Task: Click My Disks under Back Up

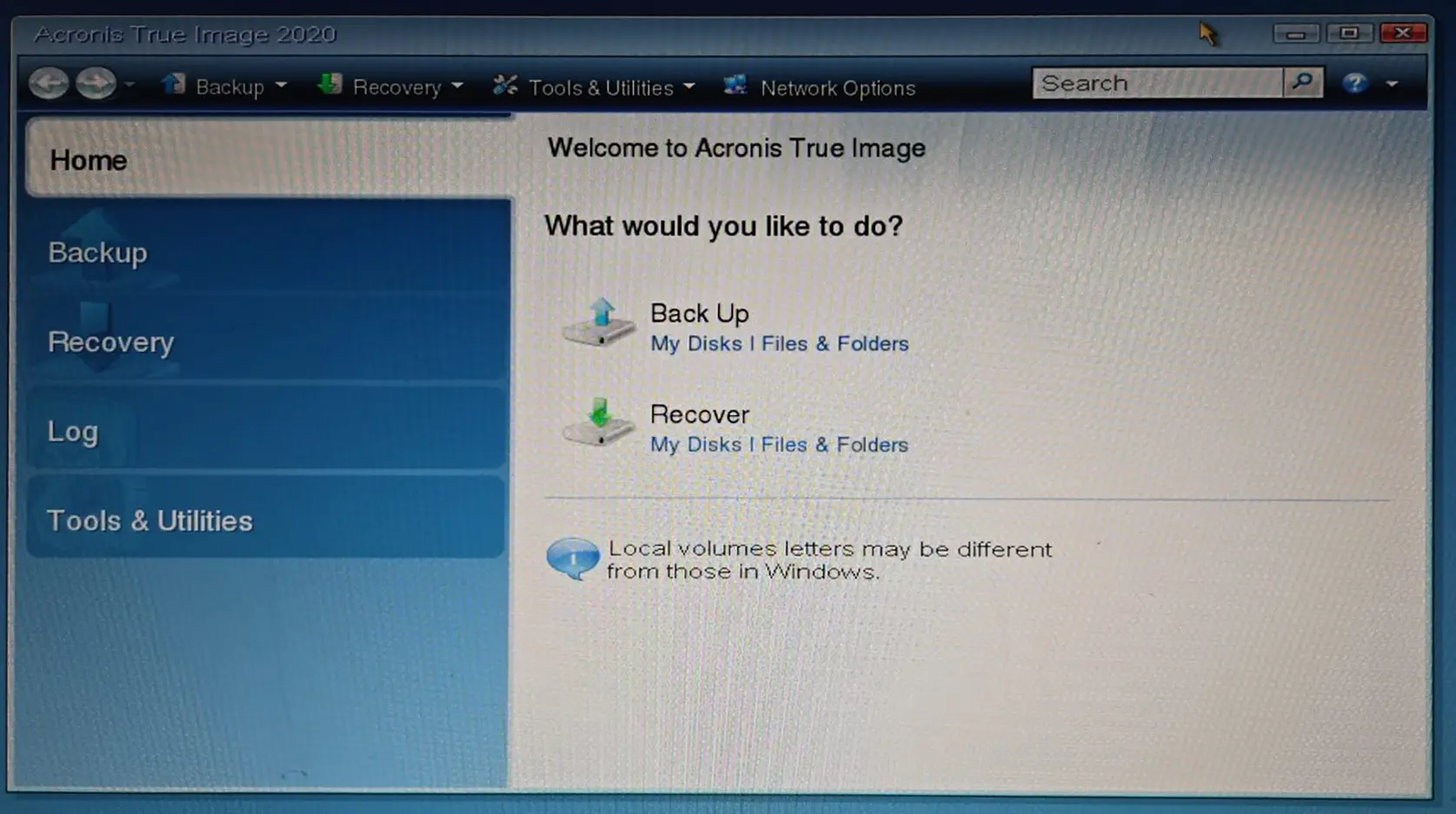Action: (696, 344)
